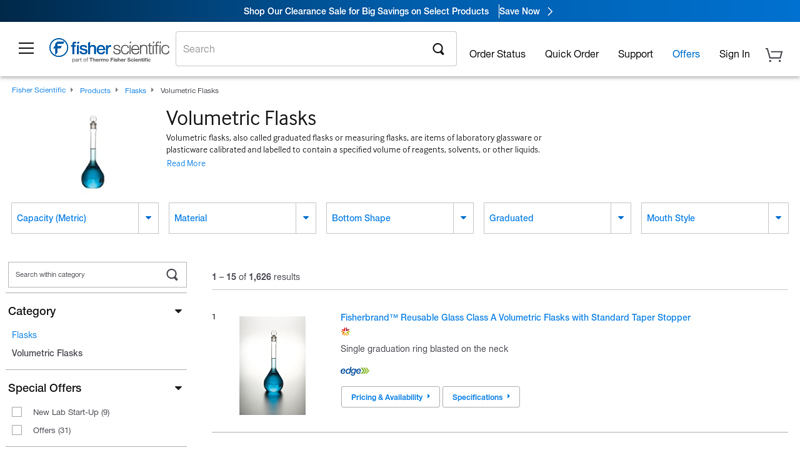
Task: Go to Order Status
Action: click(497, 54)
